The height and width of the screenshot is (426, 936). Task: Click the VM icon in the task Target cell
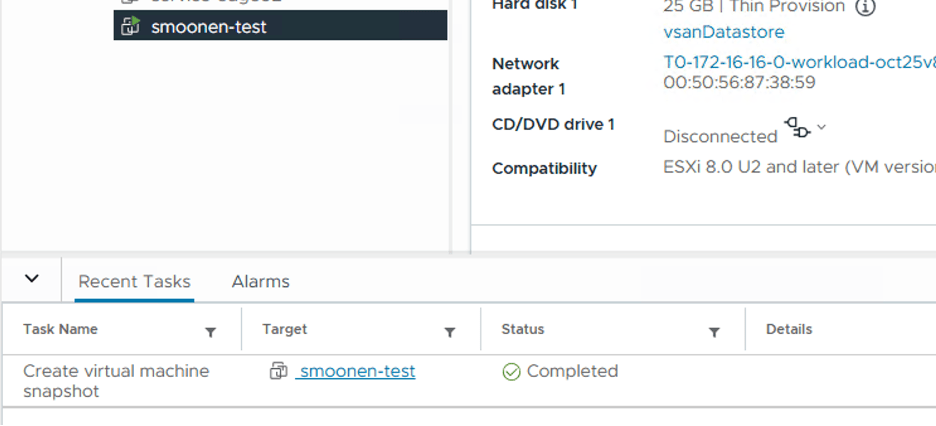[279, 371]
